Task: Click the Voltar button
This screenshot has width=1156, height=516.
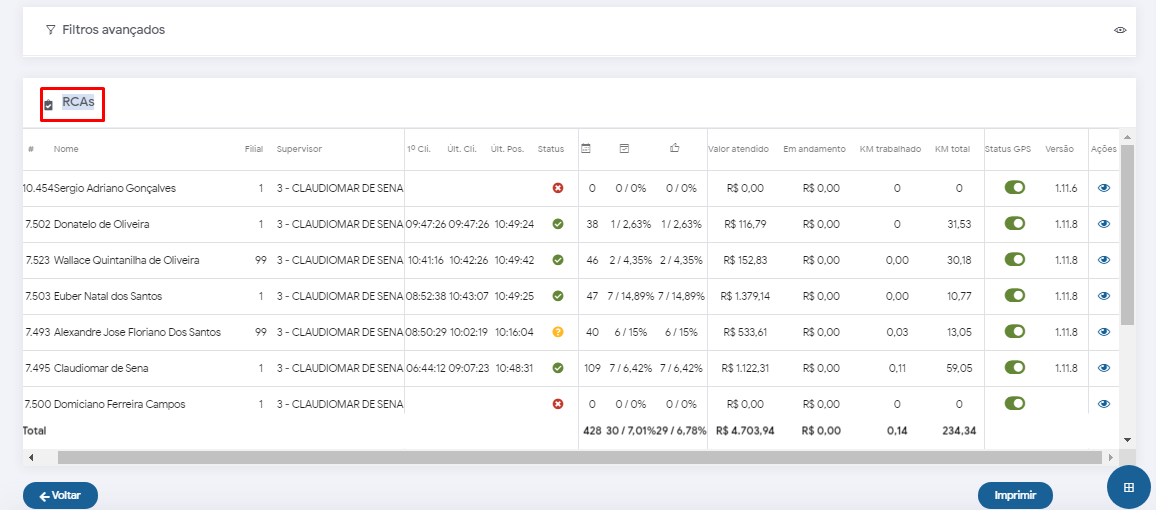Action: [60, 495]
